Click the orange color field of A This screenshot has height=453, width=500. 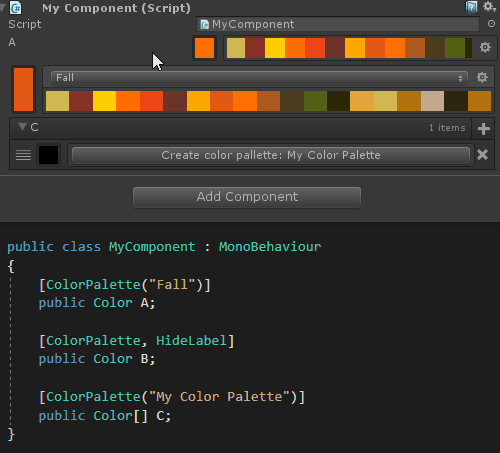coord(204,48)
